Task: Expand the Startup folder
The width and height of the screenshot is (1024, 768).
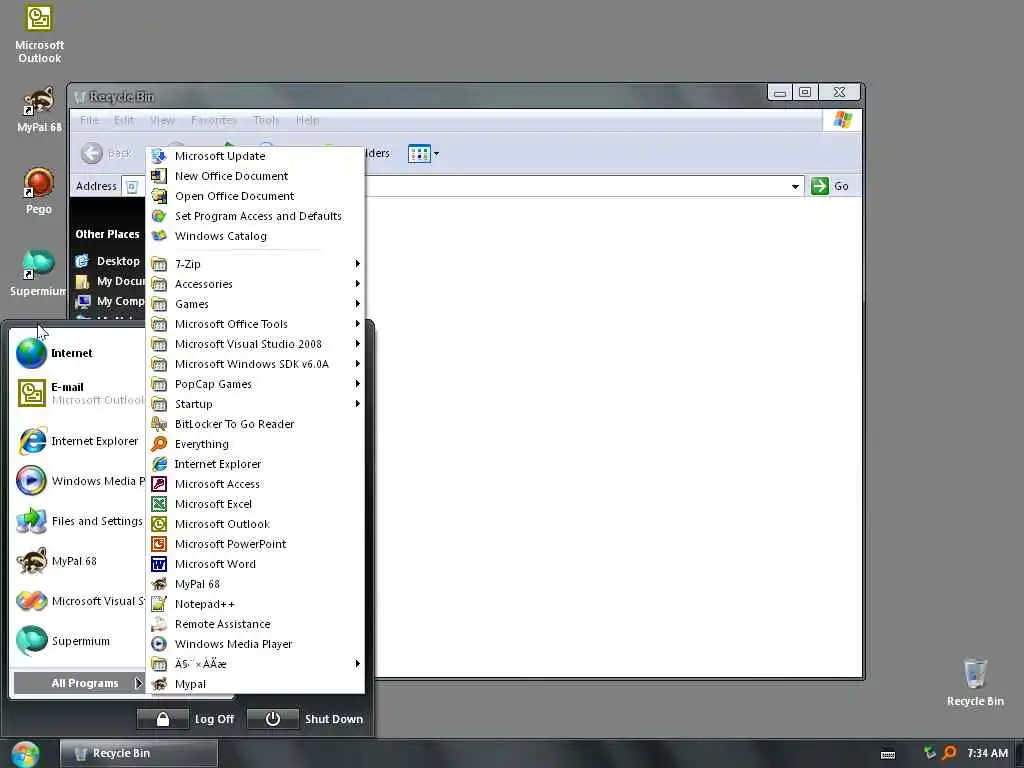Action: click(255, 404)
